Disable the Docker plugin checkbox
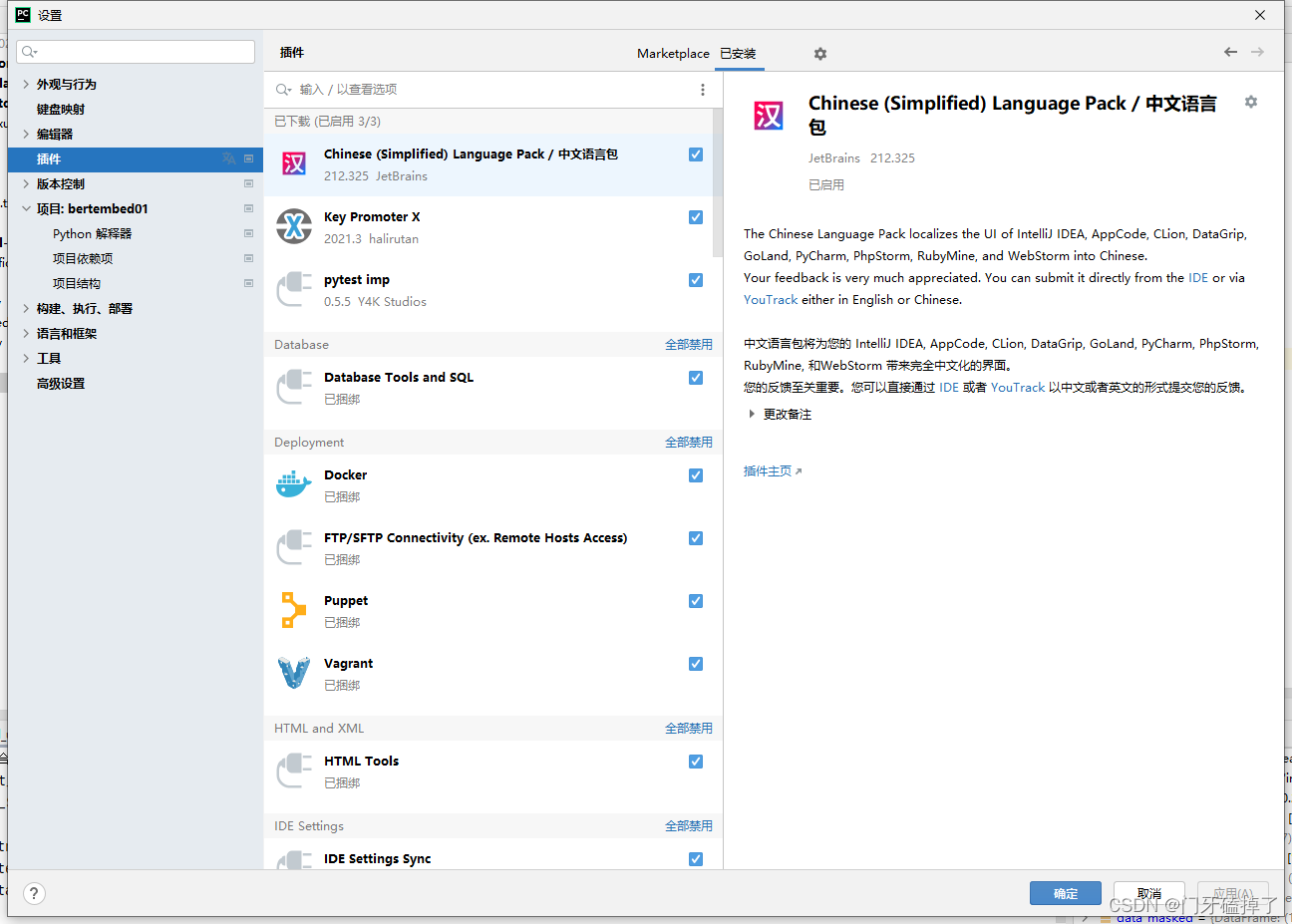Image resolution: width=1292 pixels, height=924 pixels. (x=695, y=475)
